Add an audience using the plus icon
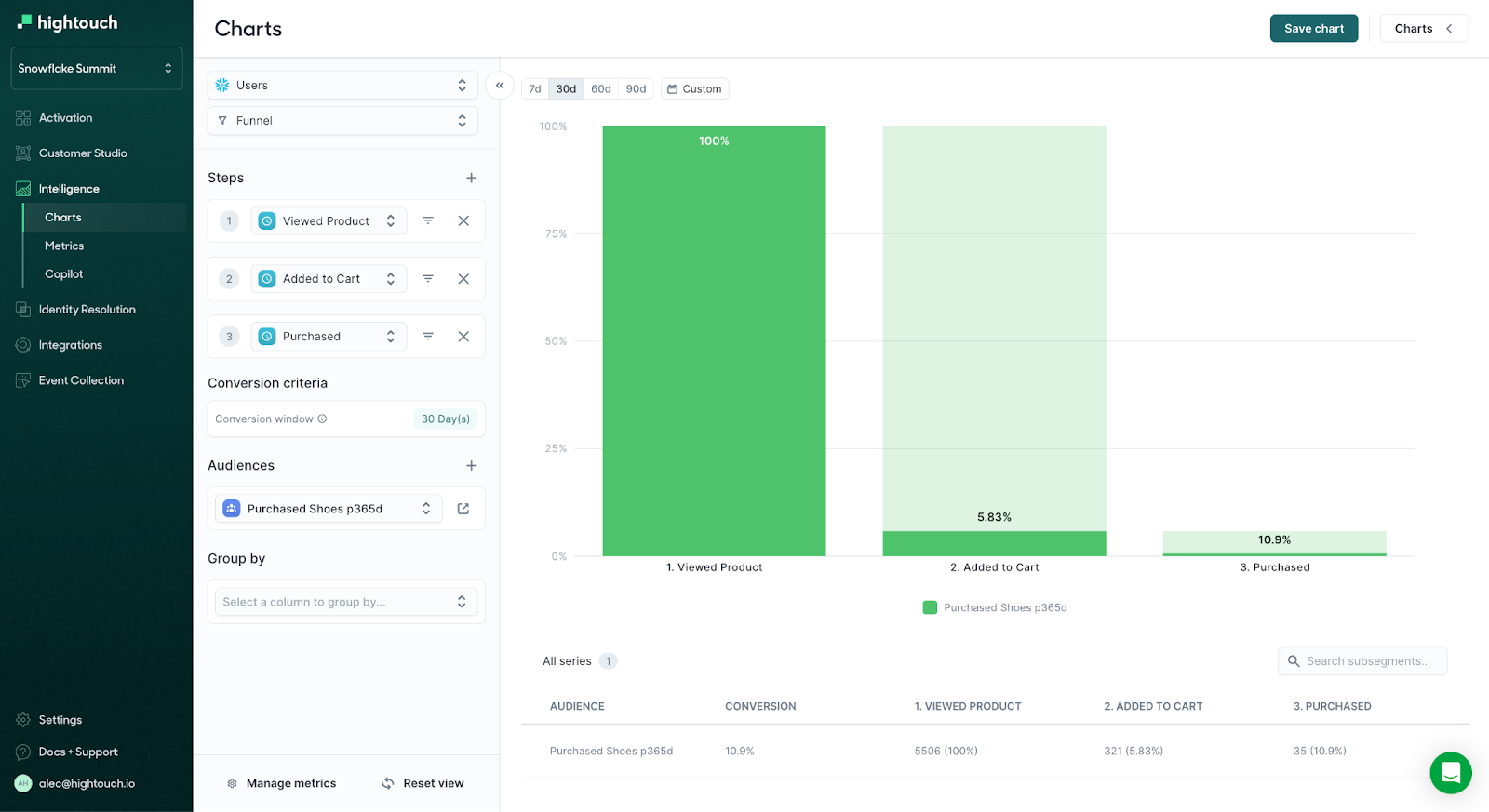Viewport: 1489px width, 812px height. click(x=471, y=466)
